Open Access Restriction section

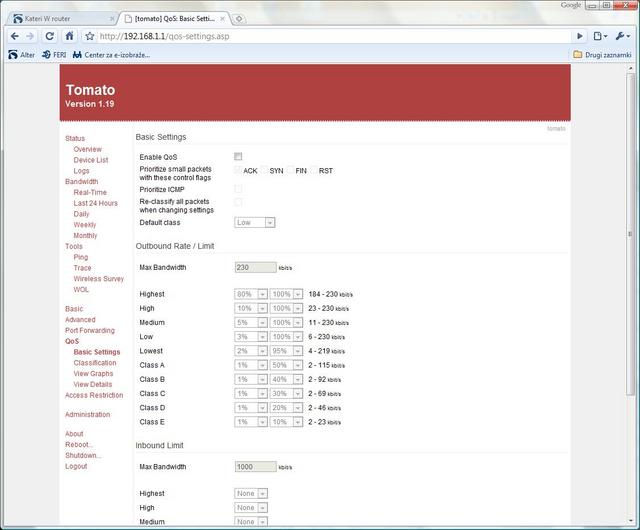[94, 395]
